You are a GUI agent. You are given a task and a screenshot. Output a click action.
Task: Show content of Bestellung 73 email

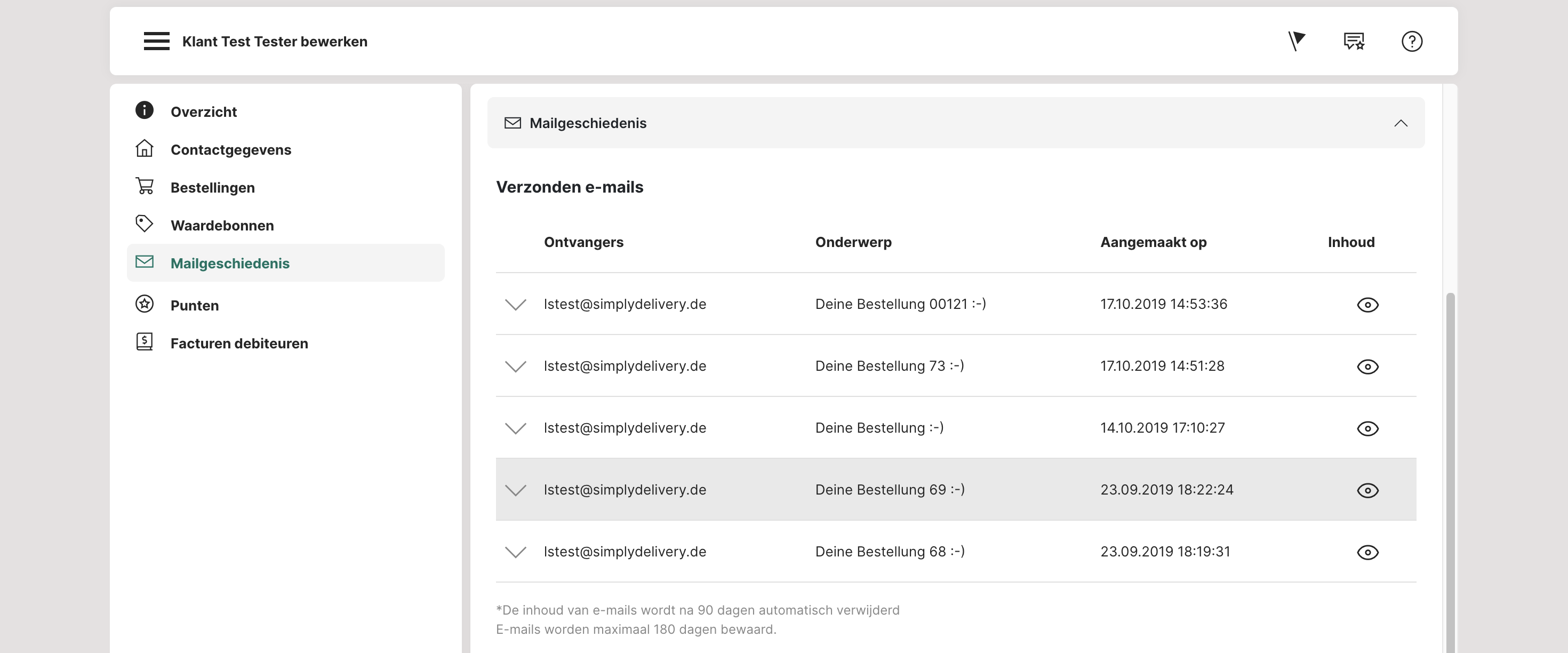coord(1367,367)
